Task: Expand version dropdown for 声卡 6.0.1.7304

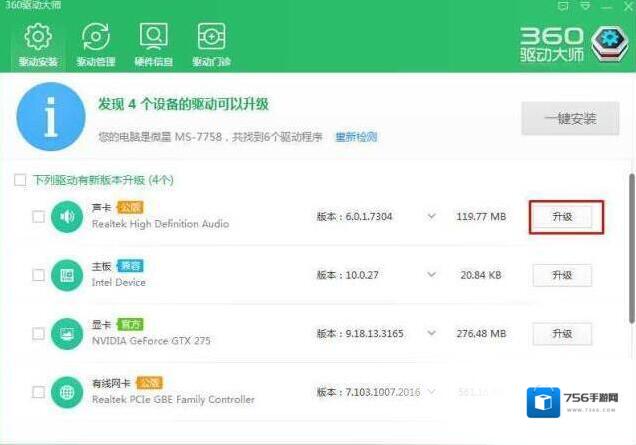Action: 431,216
